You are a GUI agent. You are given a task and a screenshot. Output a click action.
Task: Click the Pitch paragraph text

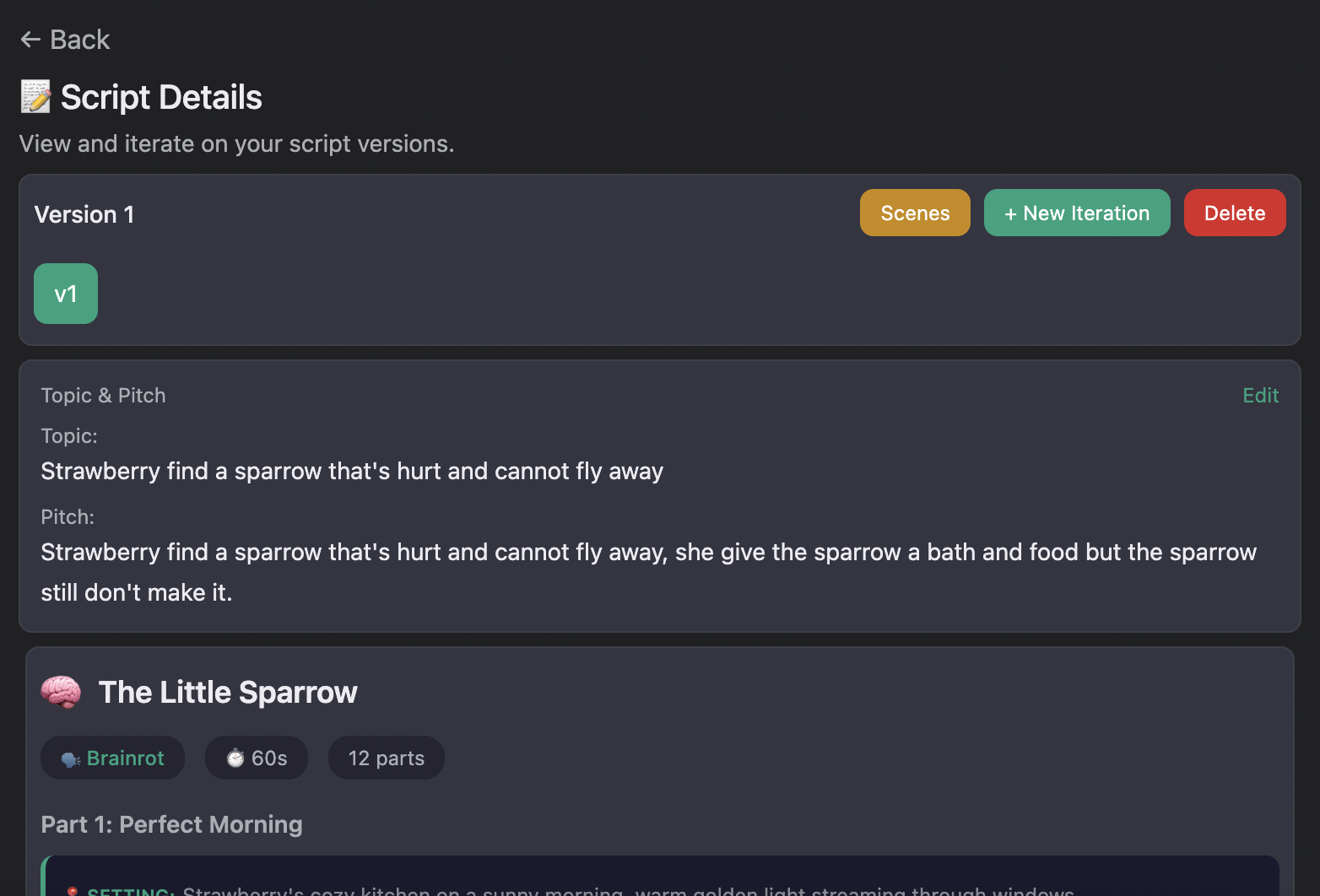[648, 553]
